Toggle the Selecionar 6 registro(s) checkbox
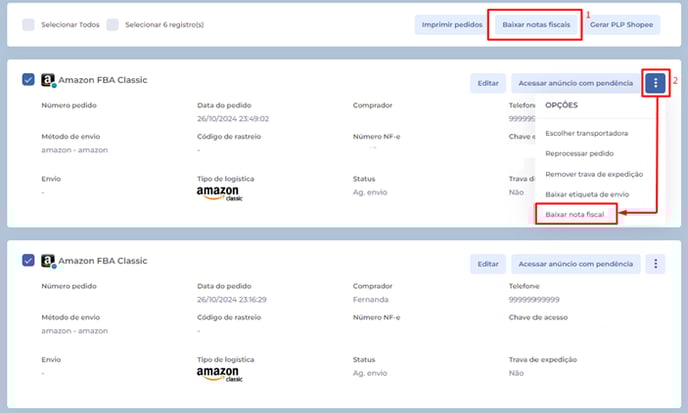Screen dimensions: 688x413 click(113, 24)
